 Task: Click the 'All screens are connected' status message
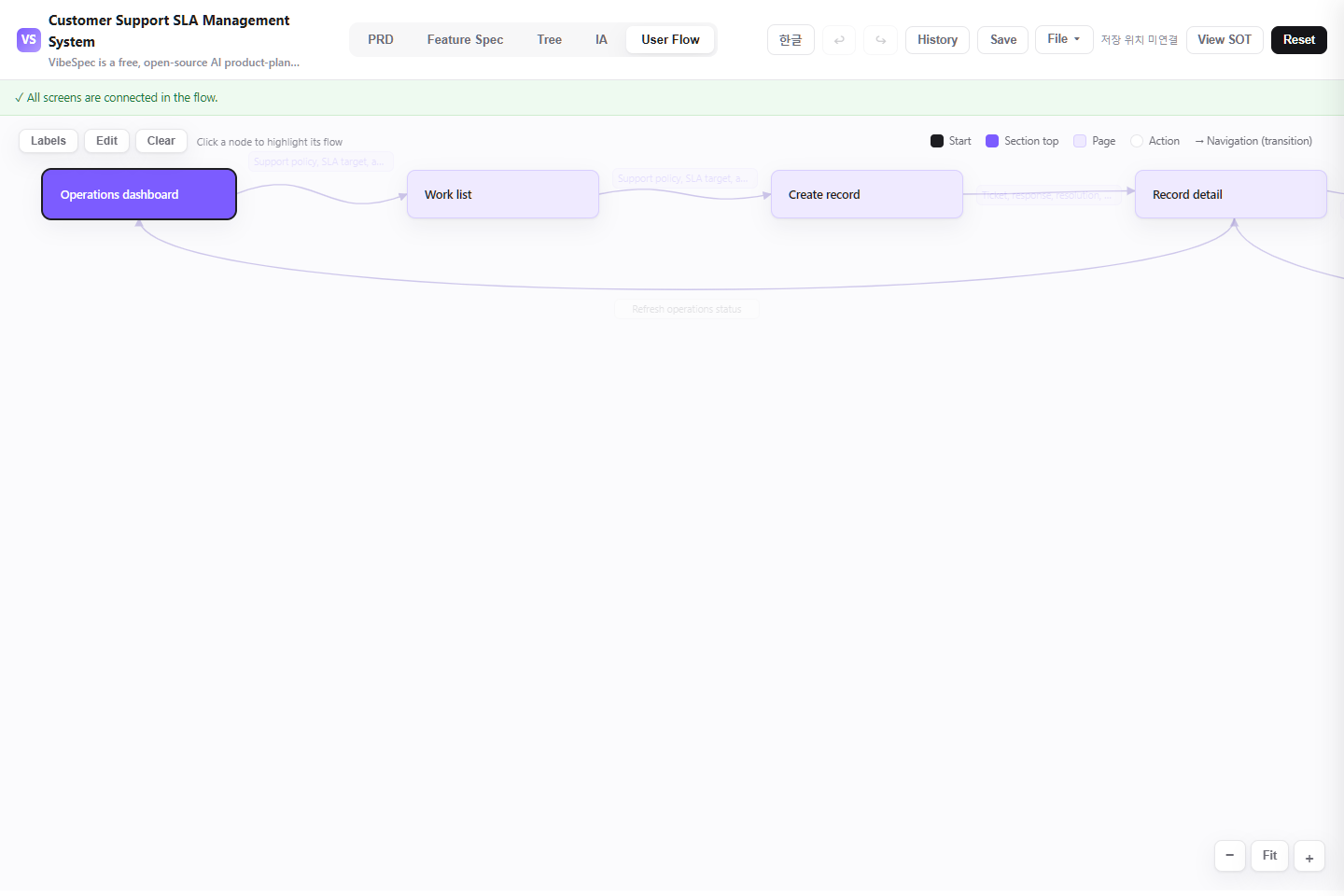[x=117, y=97]
